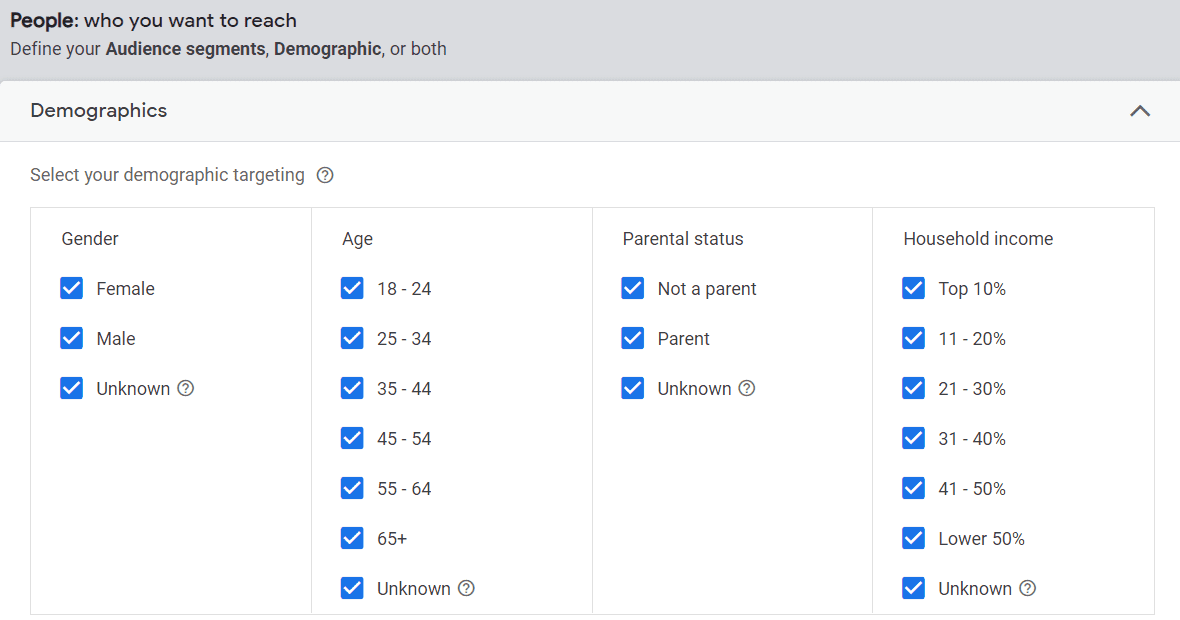Deselect Lower 50% household income
1180x620 pixels.
click(x=914, y=538)
